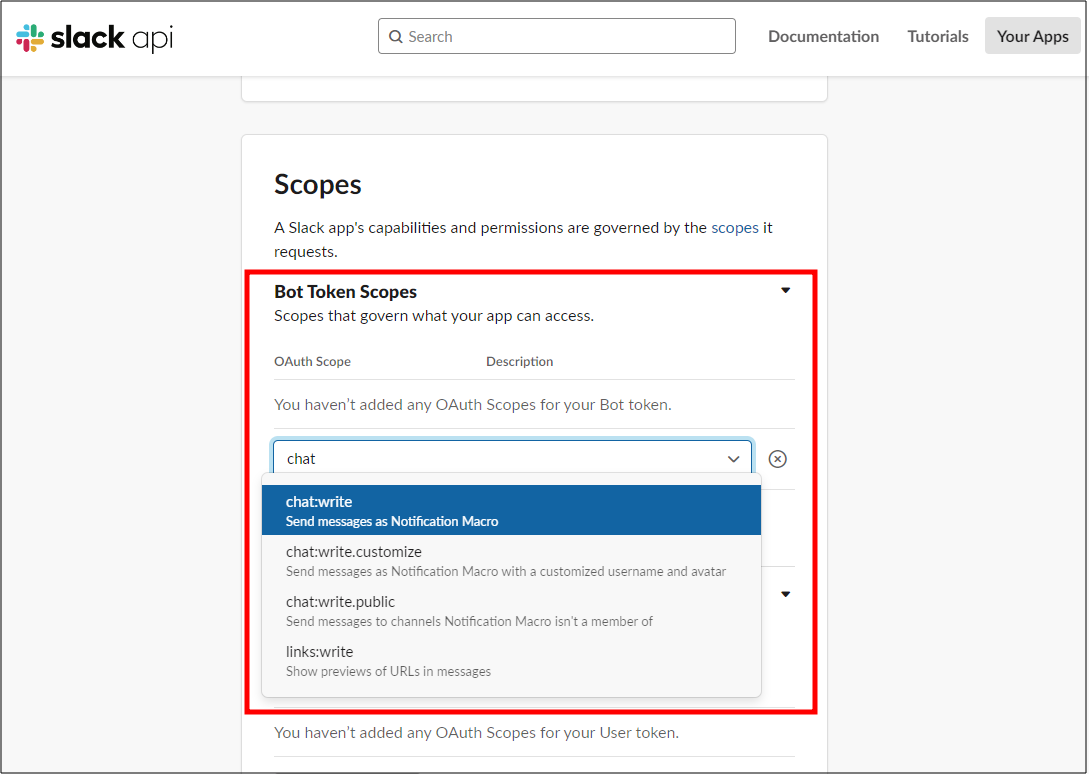Open the Documentation menu
Viewport: 1089px width, 774px height.
(x=823, y=36)
